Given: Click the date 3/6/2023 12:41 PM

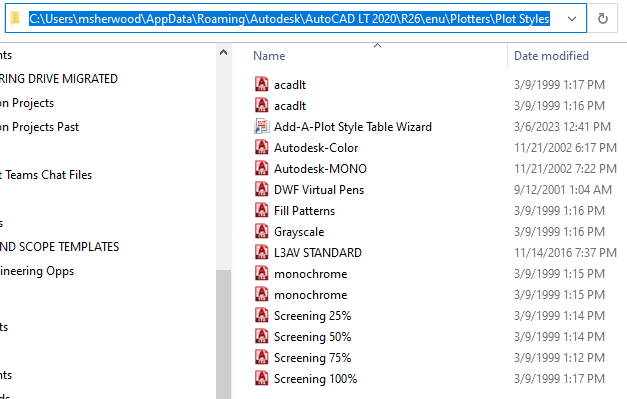Looking at the screenshot, I should tap(562, 127).
